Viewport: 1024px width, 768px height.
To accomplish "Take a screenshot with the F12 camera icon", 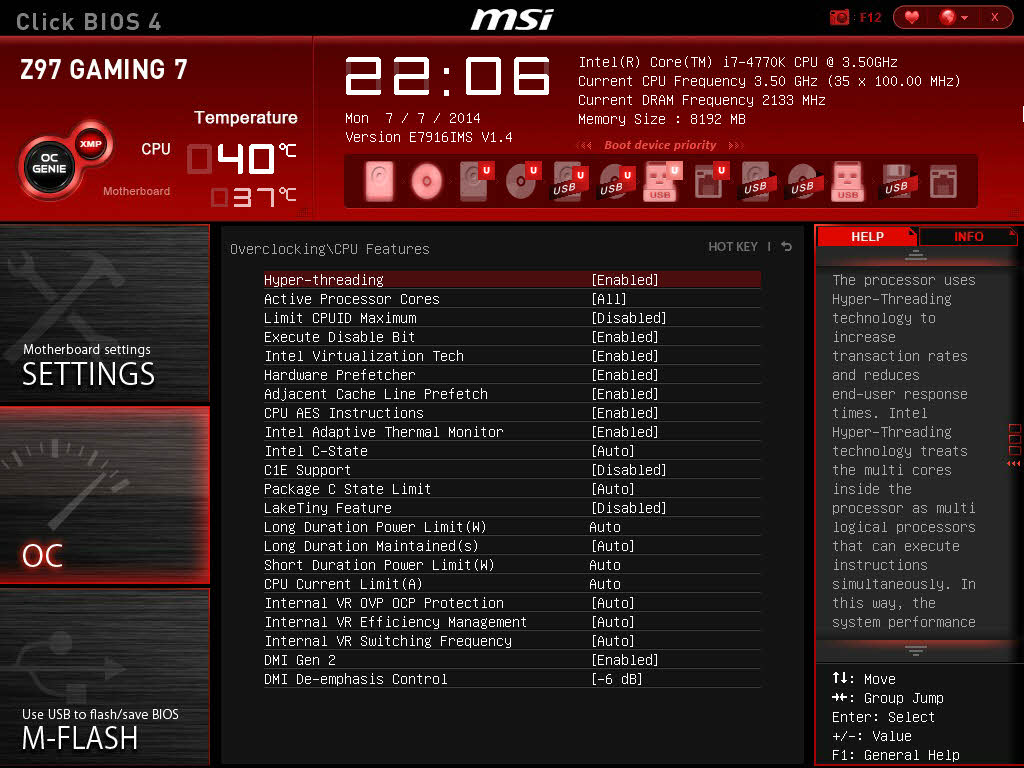I will [x=839, y=18].
